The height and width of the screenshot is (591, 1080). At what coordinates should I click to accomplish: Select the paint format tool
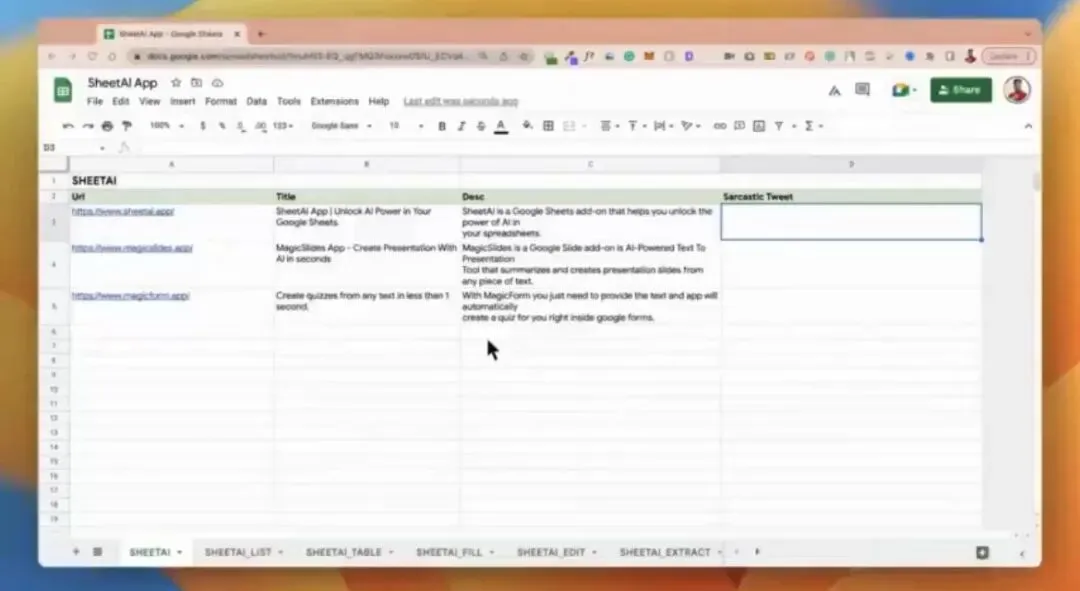(x=127, y=126)
